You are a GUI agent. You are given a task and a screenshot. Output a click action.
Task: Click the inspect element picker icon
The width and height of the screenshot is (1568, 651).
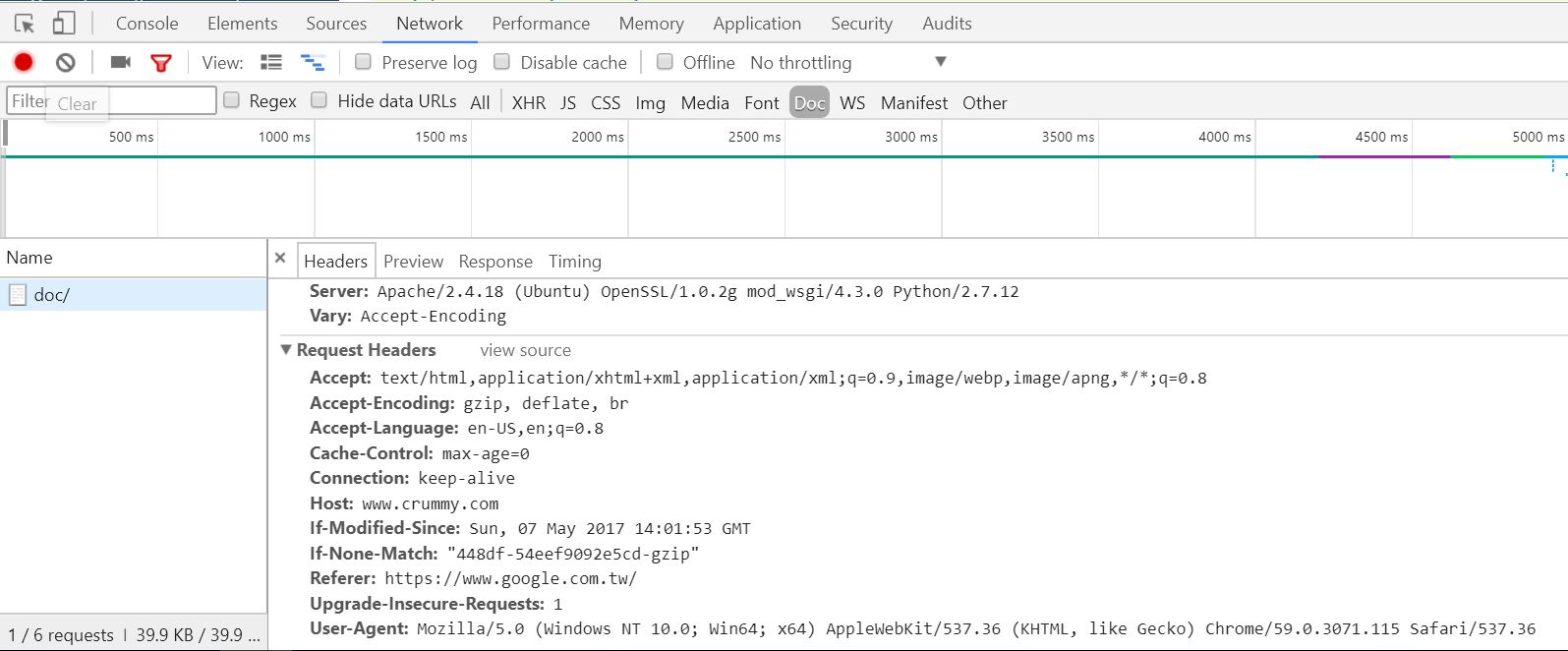(25, 24)
